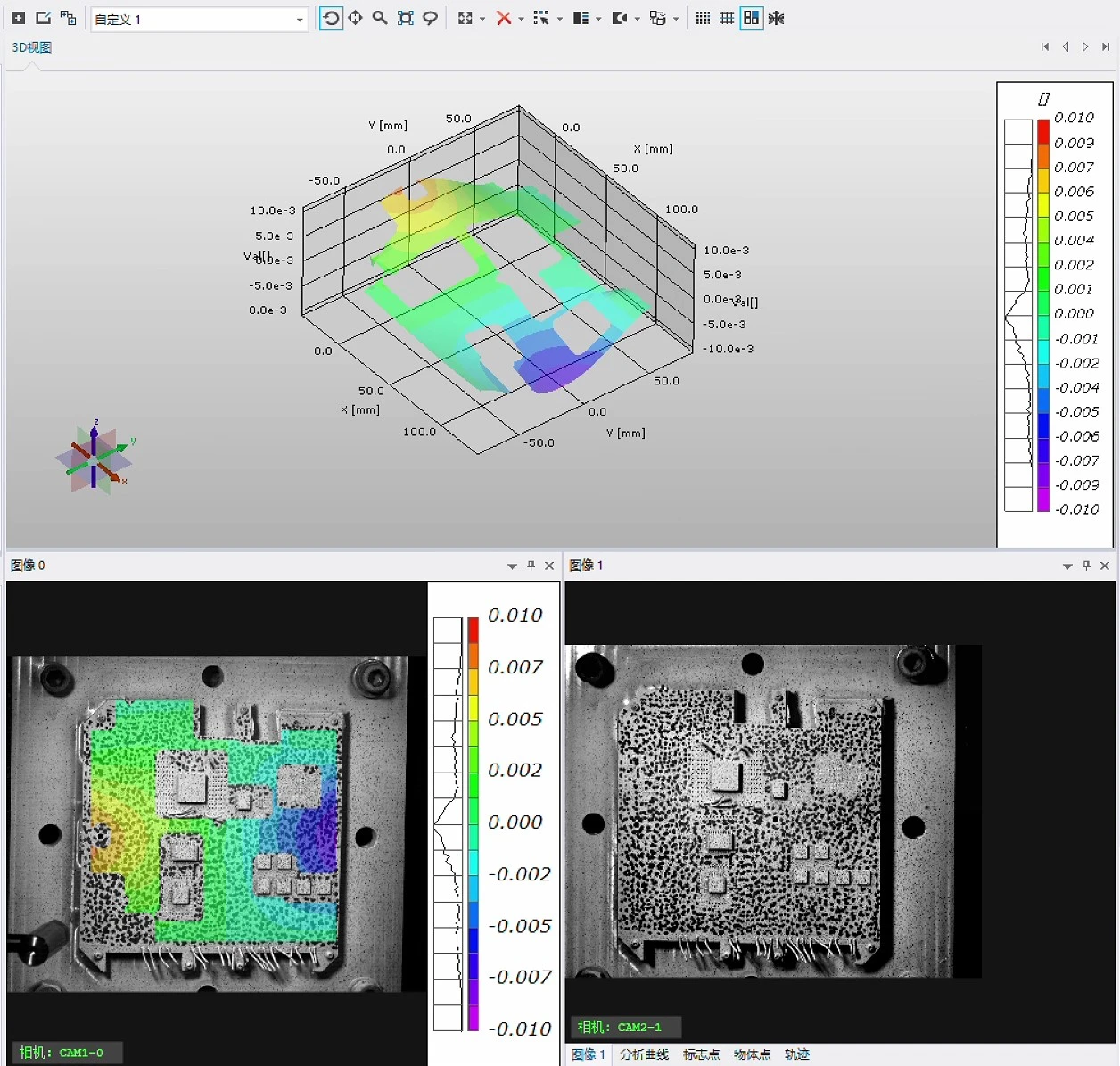Select the lasso selection tool
The image size is (1120, 1066).
point(430,19)
